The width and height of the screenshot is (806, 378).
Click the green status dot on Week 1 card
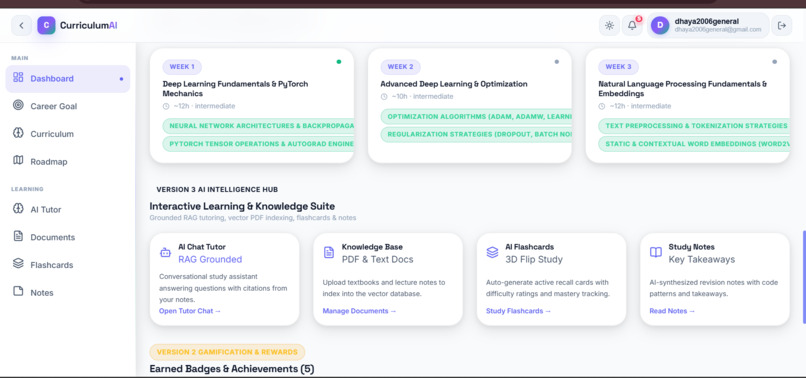pos(339,62)
